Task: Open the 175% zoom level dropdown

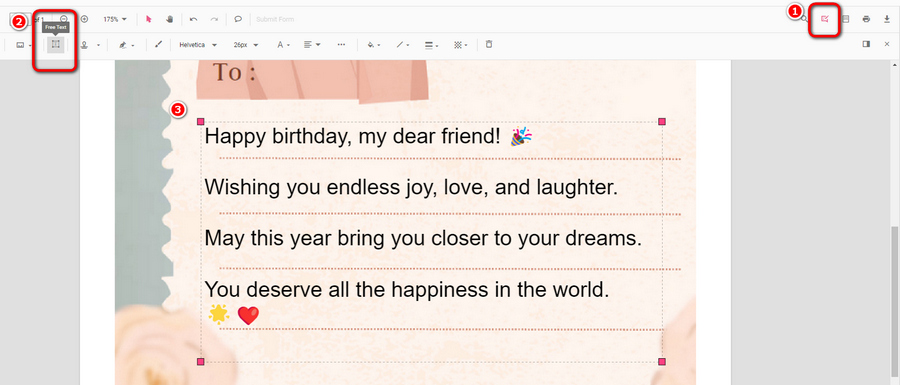Action: tap(115, 19)
